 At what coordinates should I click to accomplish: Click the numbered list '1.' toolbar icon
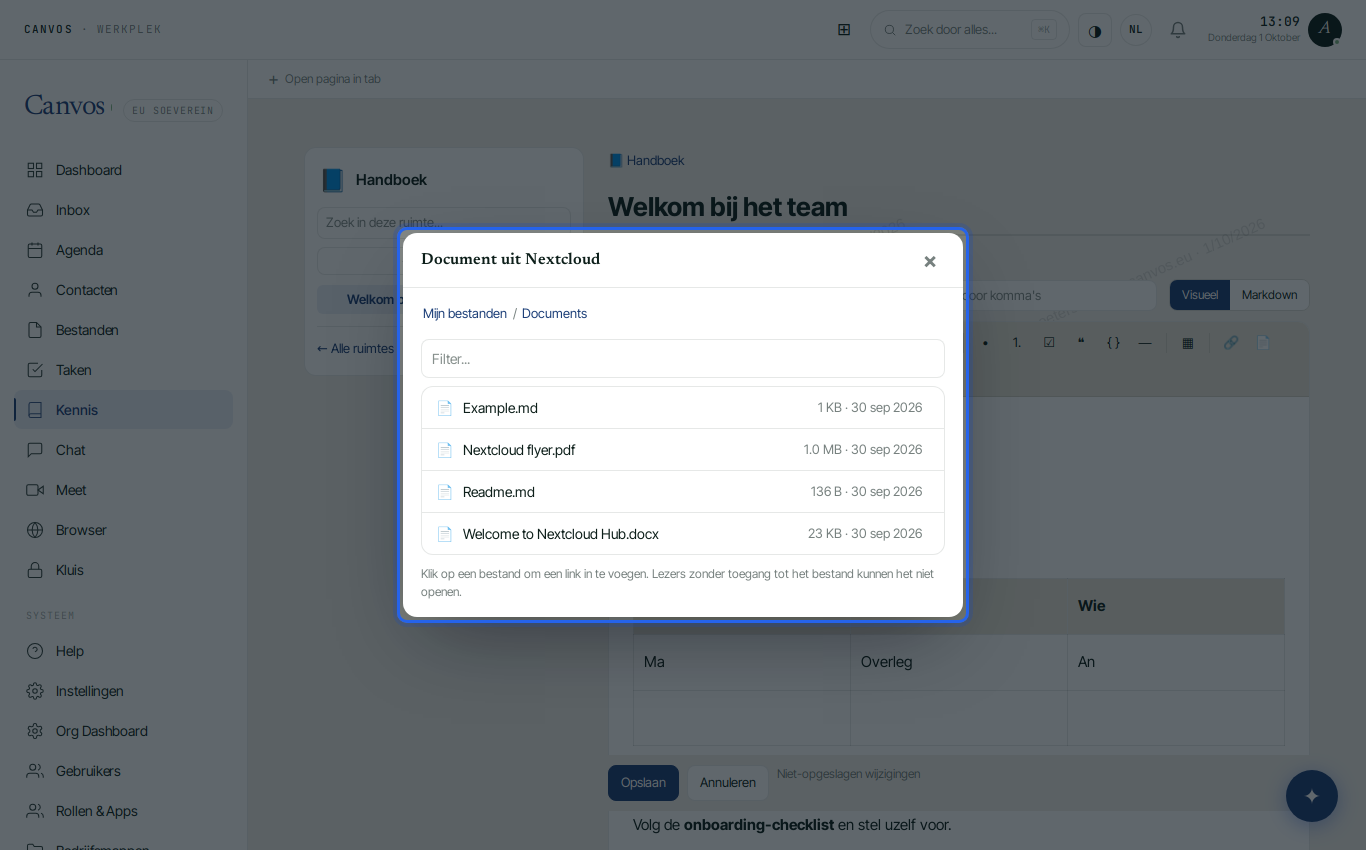(x=1017, y=342)
